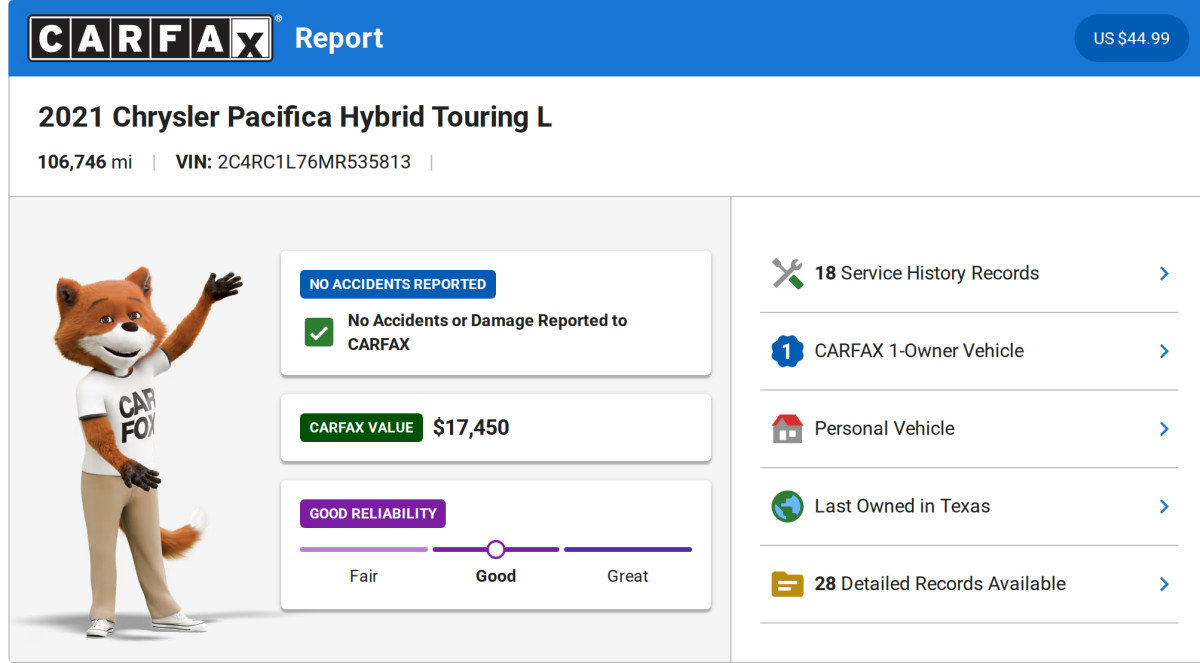Open 28 Detailed Records Available link
This screenshot has height=663, width=1200.
pos(940,584)
